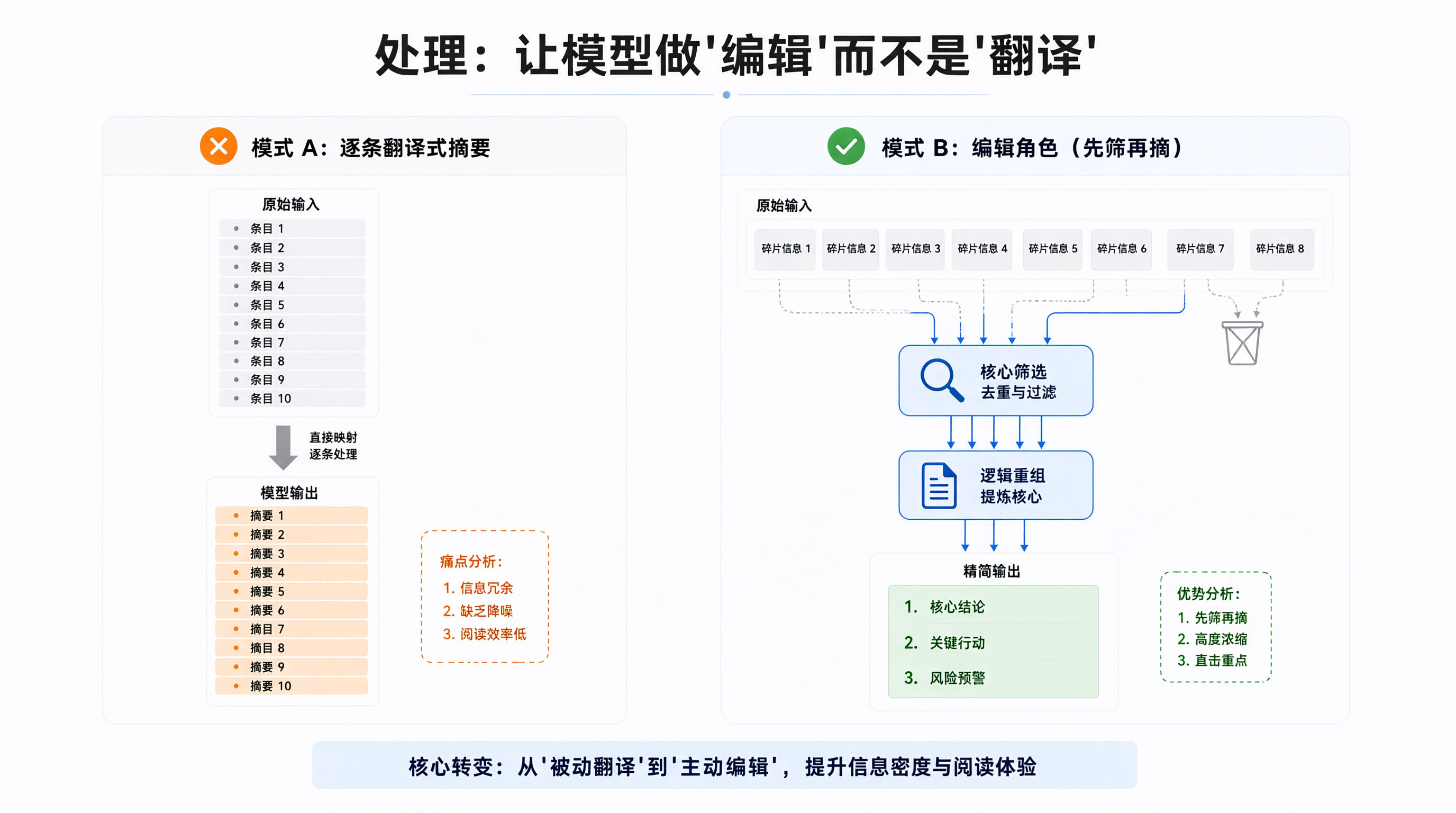Click 1. 信息冗余 pain point
This screenshot has height=813, width=1456.
point(478,588)
